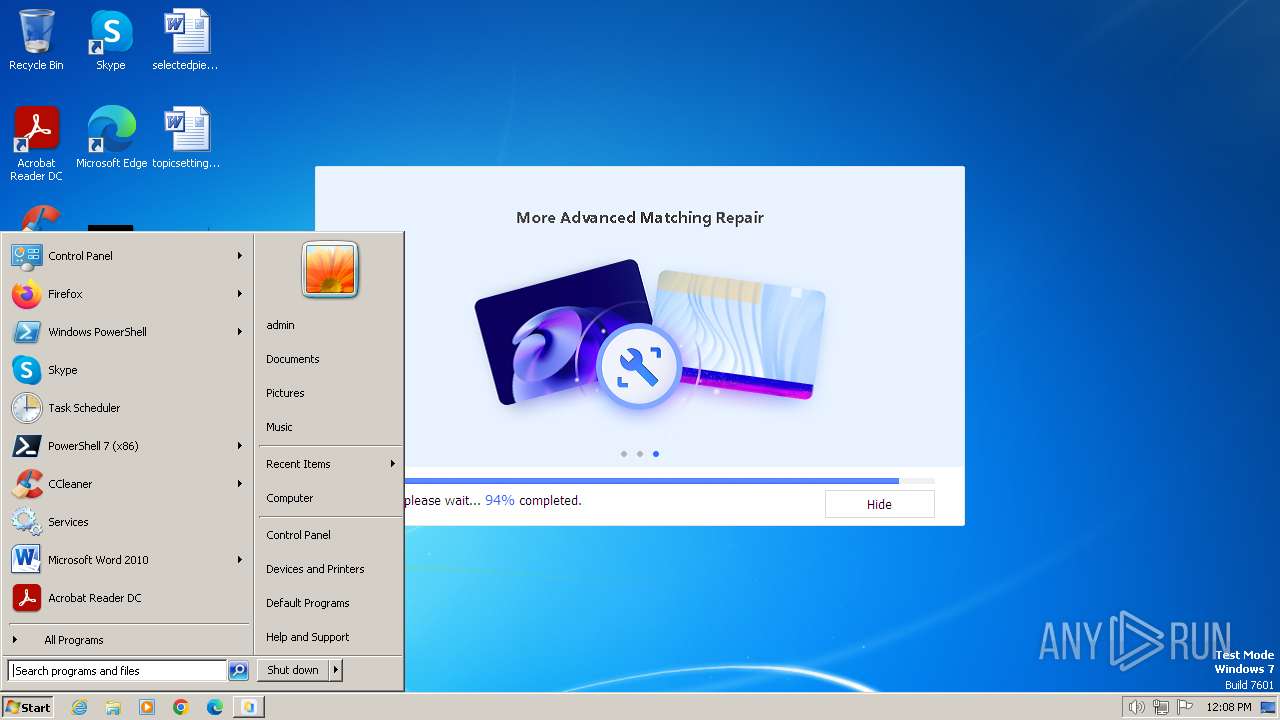
Task: Open the Skype desktop shortcut
Action: (x=110, y=40)
